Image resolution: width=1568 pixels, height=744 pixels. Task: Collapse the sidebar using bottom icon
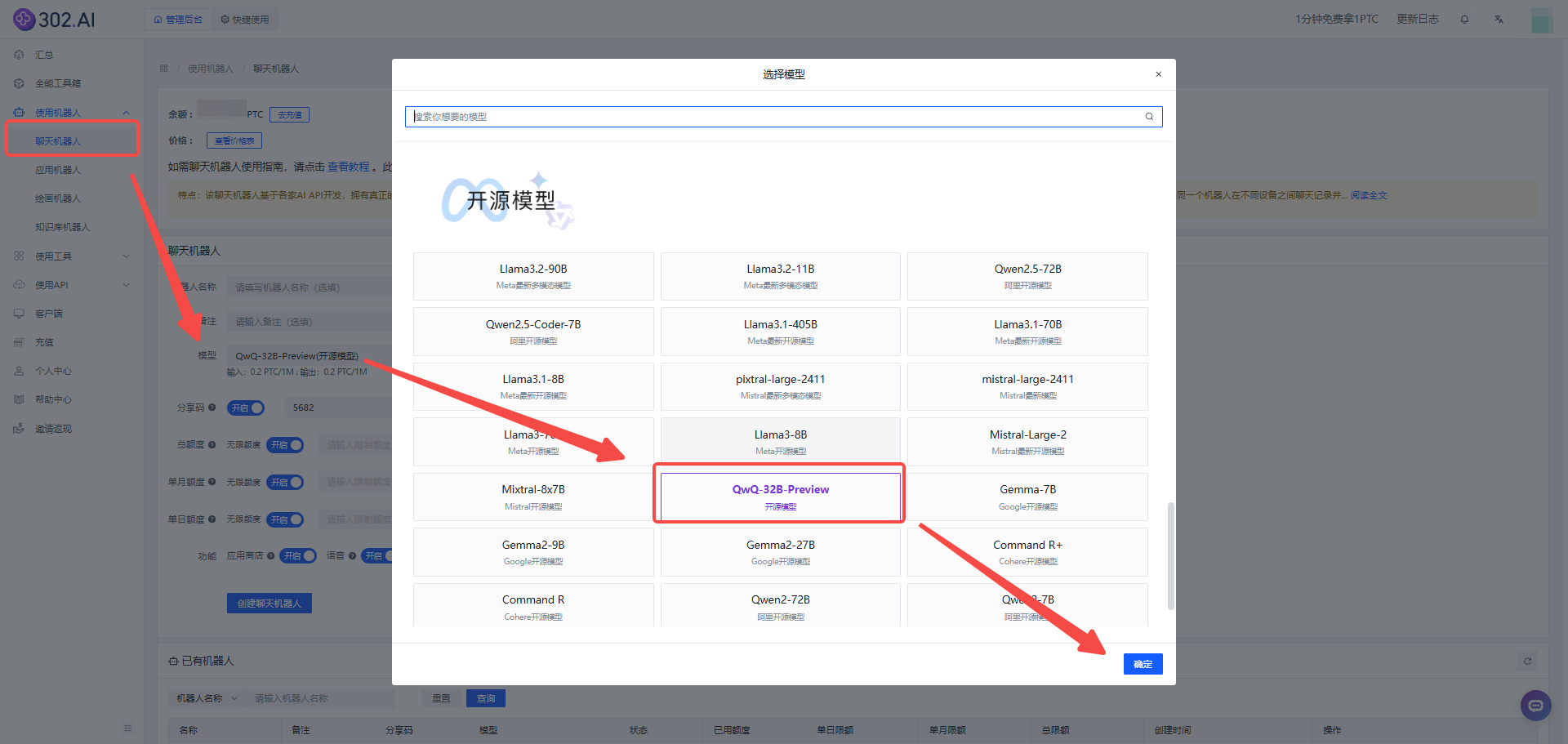click(x=127, y=728)
